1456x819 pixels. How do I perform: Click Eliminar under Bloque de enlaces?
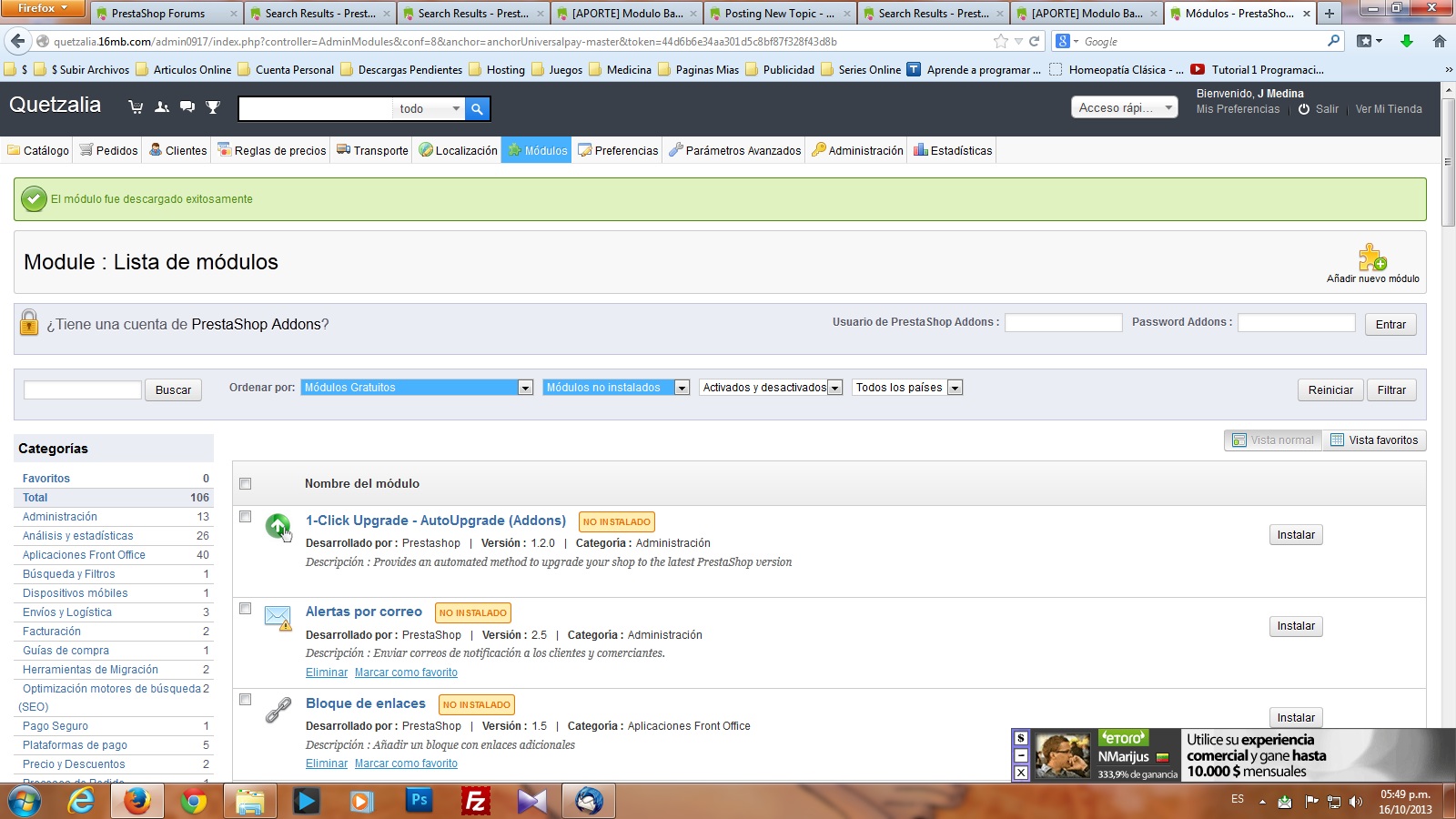(x=327, y=763)
